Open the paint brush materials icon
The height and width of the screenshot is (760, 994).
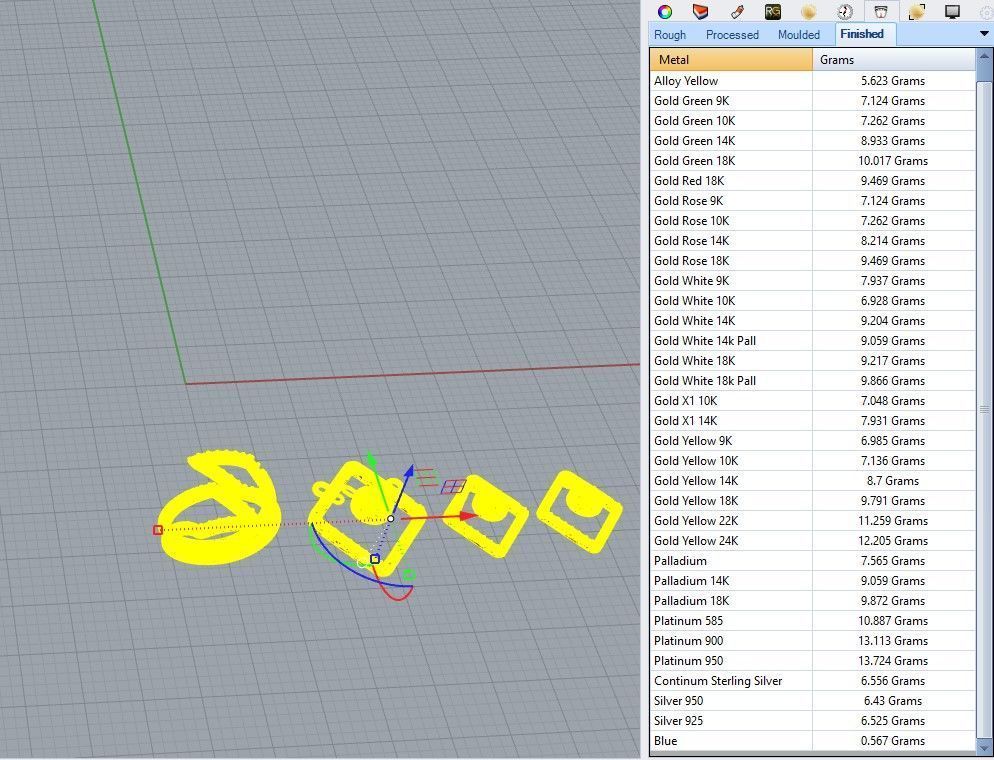(737, 11)
